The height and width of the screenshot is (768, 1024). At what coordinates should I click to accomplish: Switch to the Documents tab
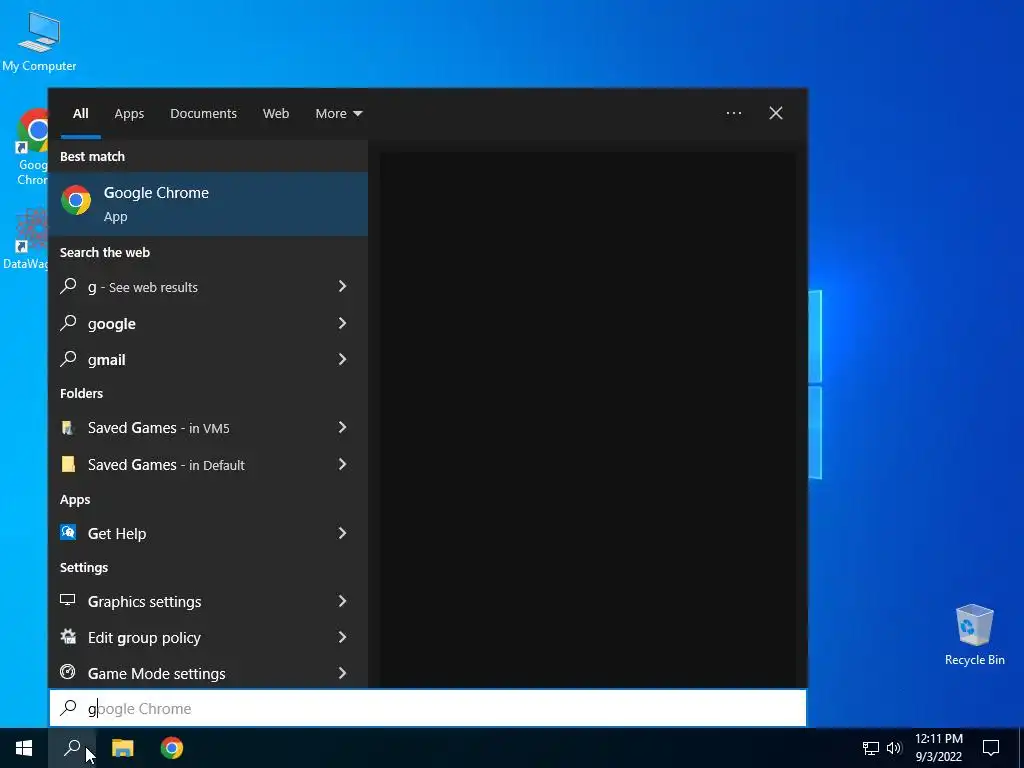203,114
